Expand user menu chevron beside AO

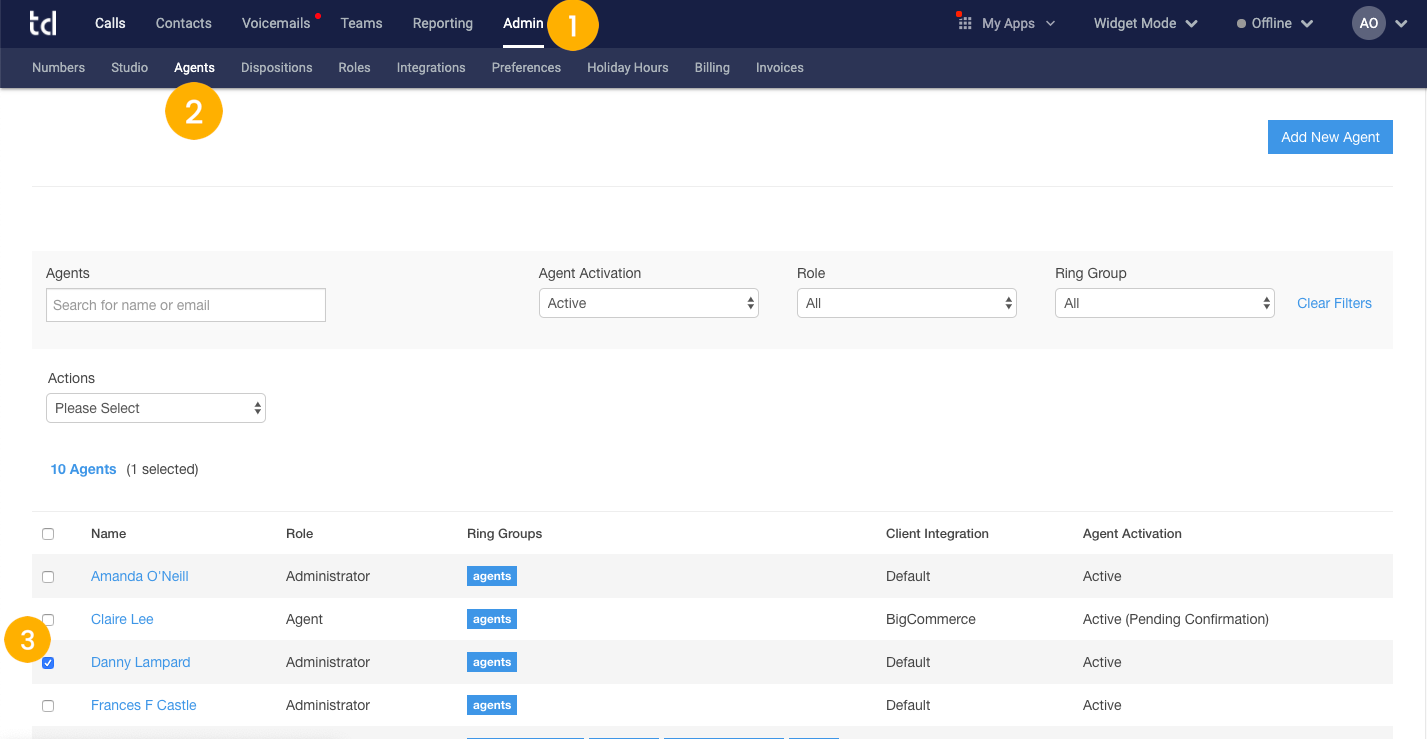click(x=1400, y=24)
